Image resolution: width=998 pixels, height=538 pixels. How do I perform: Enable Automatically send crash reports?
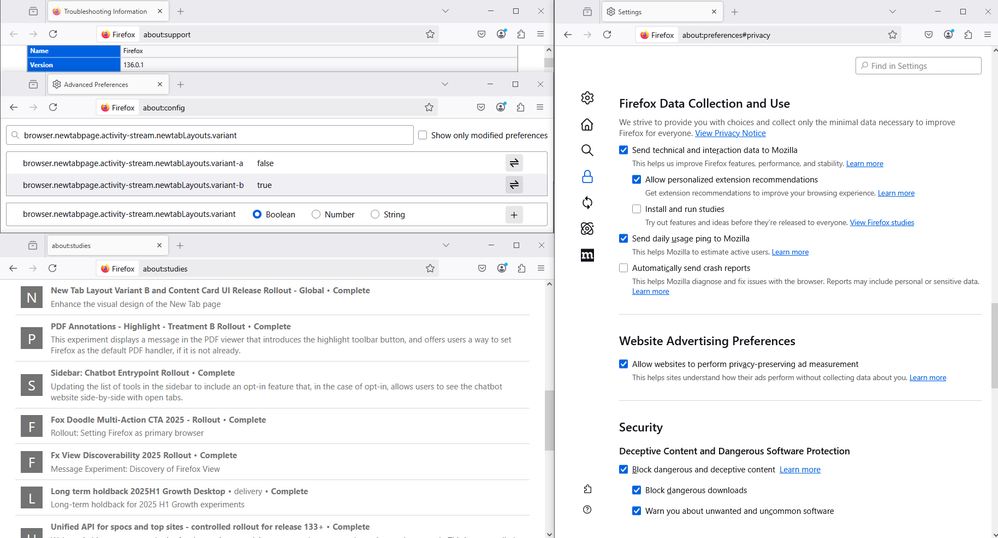pyautogui.click(x=623, y=268)
